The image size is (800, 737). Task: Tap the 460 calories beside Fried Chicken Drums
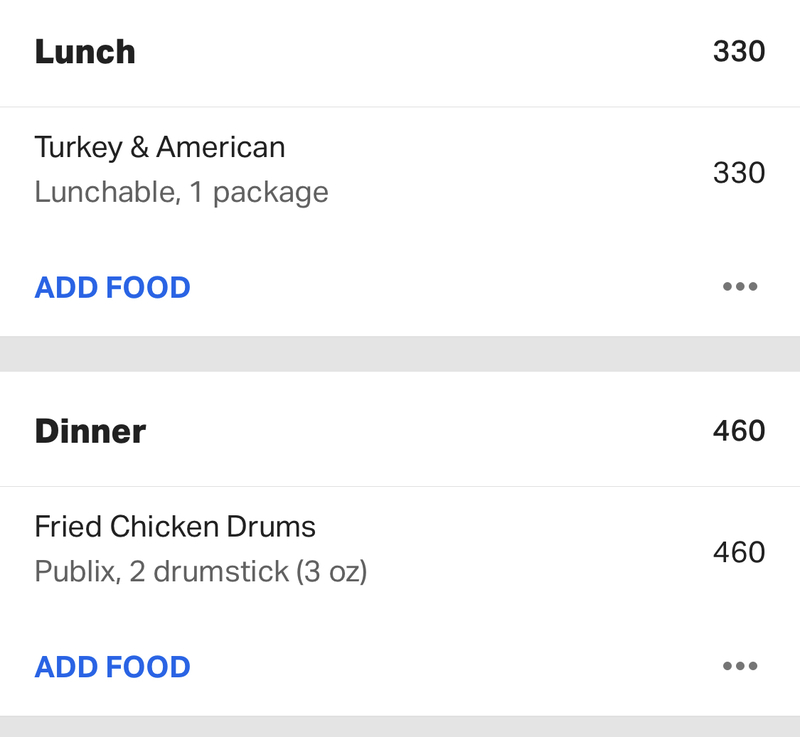coord(739,552)
